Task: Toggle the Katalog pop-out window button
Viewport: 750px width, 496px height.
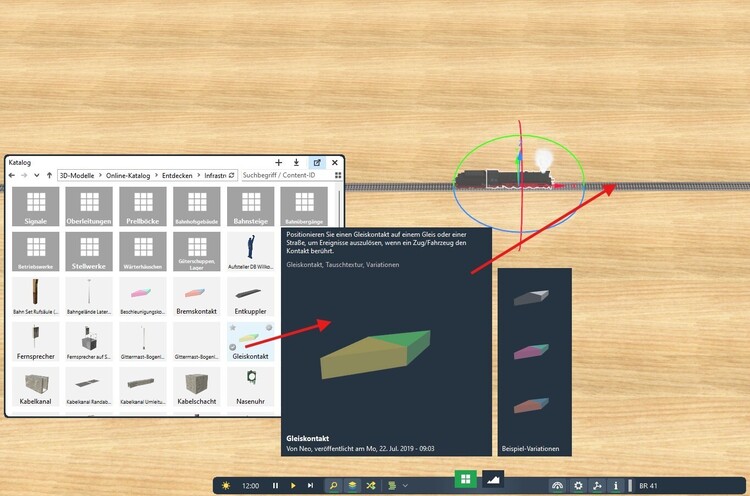Action: [x=317, y=163]
